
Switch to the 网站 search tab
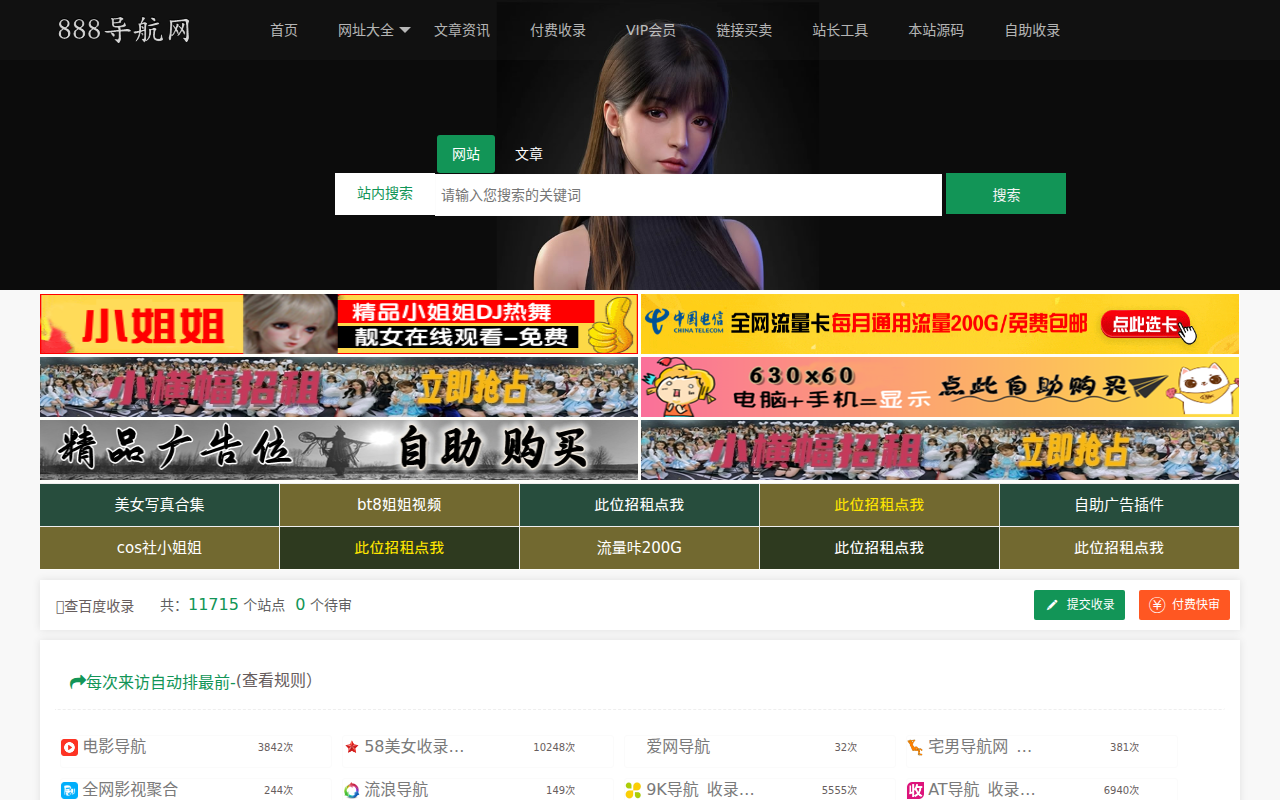pyautogui.click(x=465, y=154)
